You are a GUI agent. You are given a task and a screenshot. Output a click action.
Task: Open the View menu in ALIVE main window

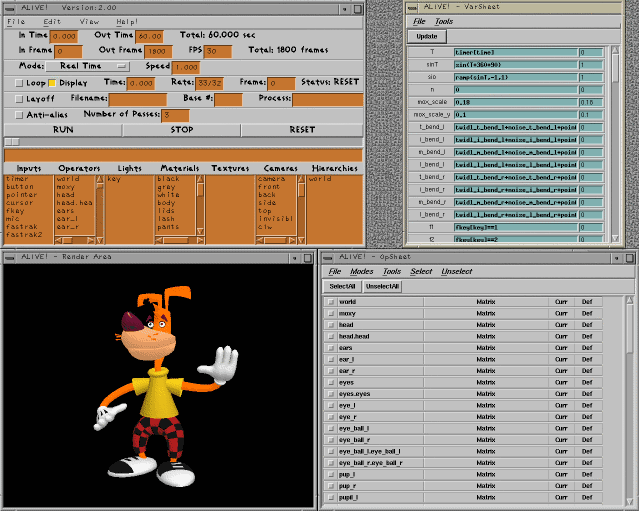click(89, 21)
